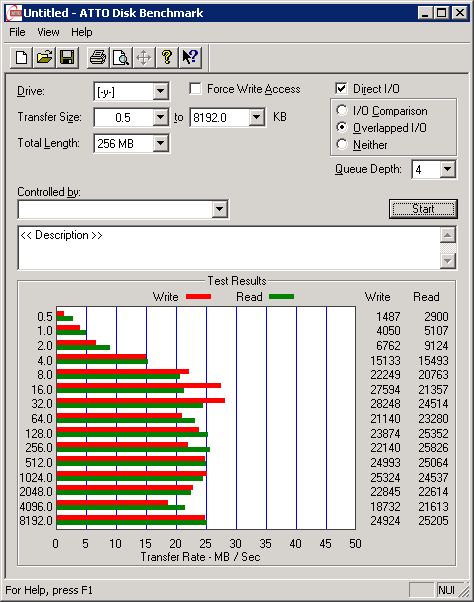The image size is (474, 602).
Task: Save results with the floppy disk icon
Action: coord(67,58)
